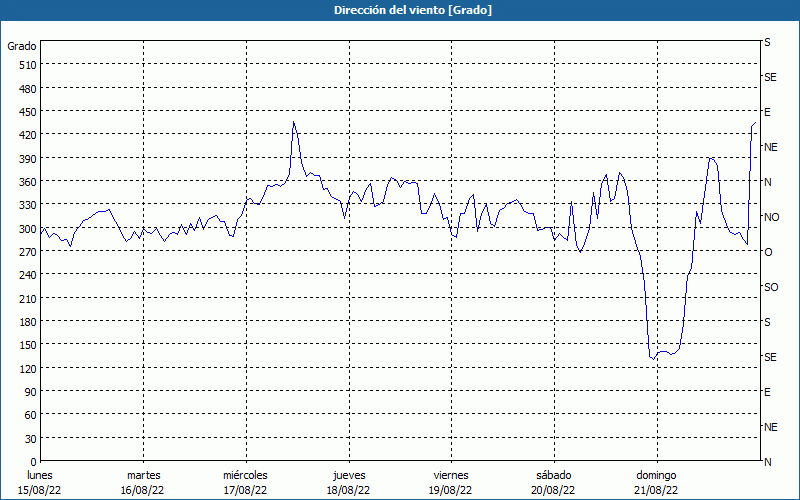Click the 150 value on the left axis

coord(28,345)
